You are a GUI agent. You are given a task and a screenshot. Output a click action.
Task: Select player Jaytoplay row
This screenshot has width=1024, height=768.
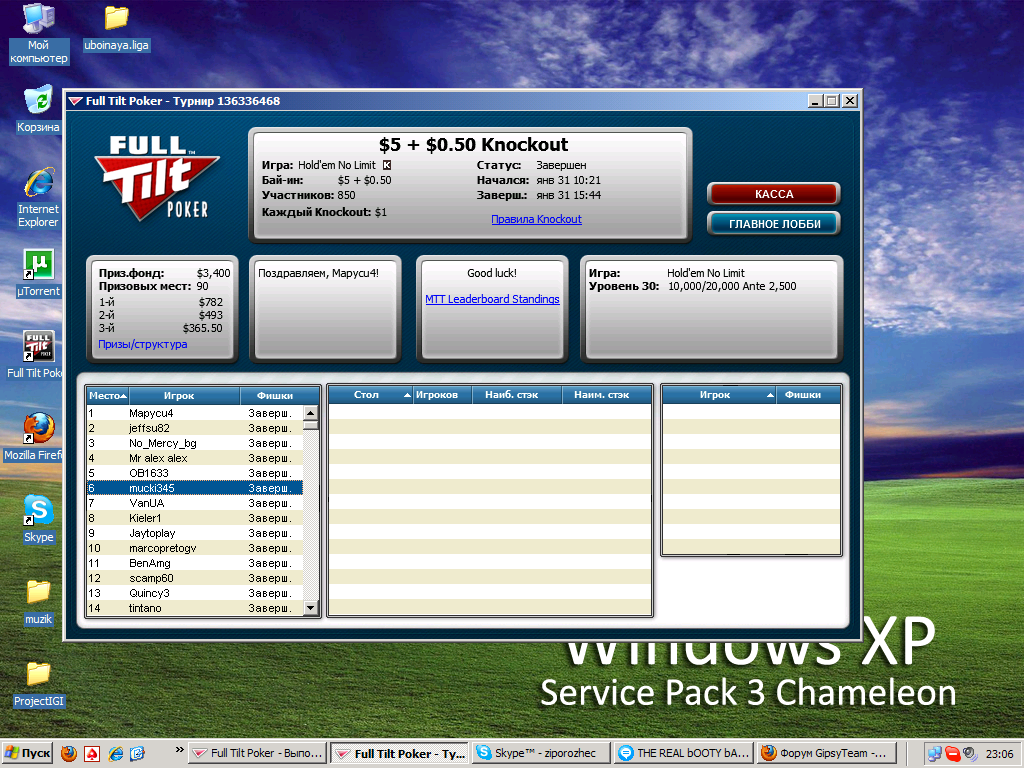(x=195, y=534)
